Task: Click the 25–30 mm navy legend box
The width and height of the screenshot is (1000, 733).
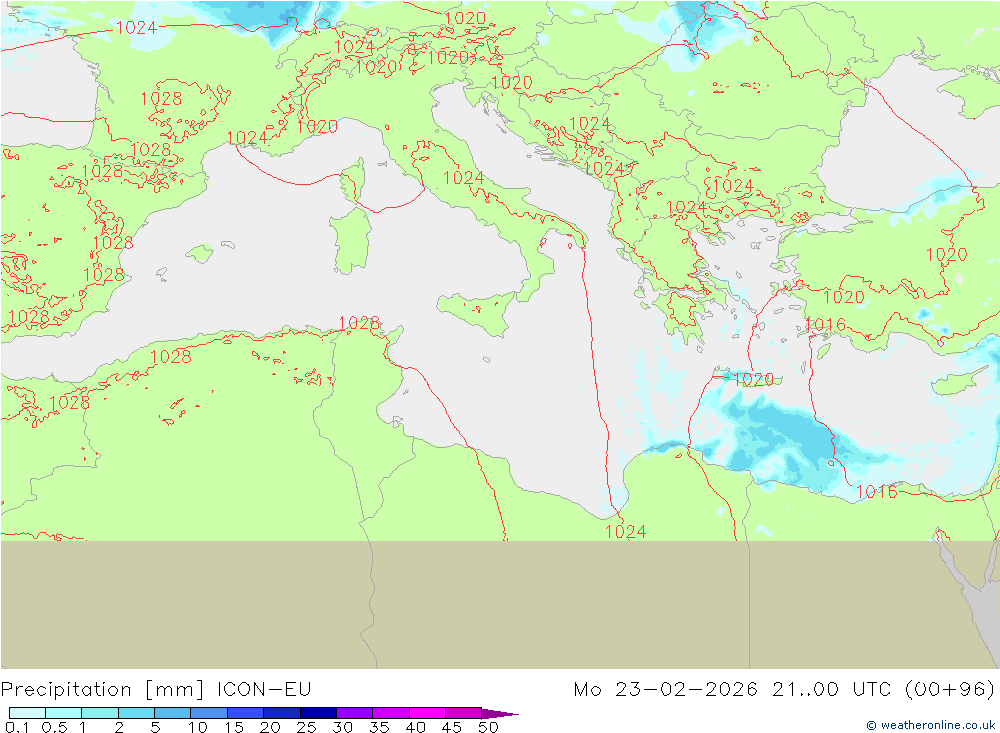Action: click(x=318, y=713)
